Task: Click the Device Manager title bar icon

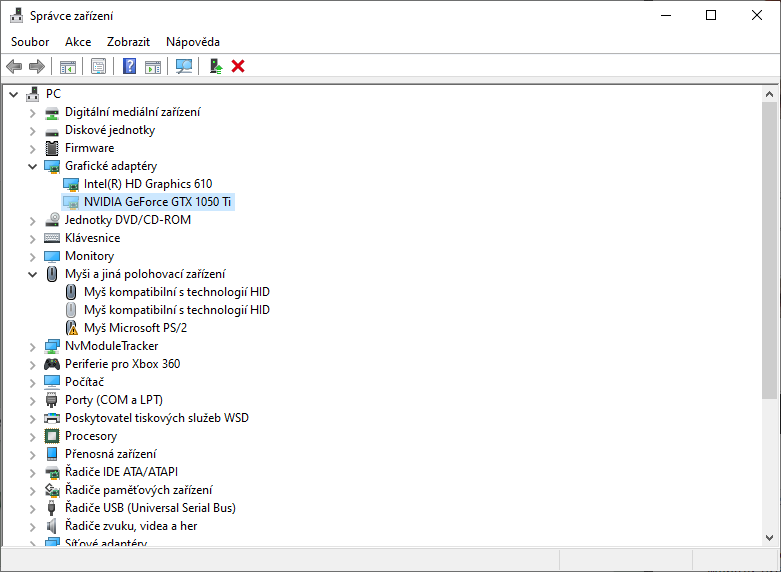Action: 16,15
